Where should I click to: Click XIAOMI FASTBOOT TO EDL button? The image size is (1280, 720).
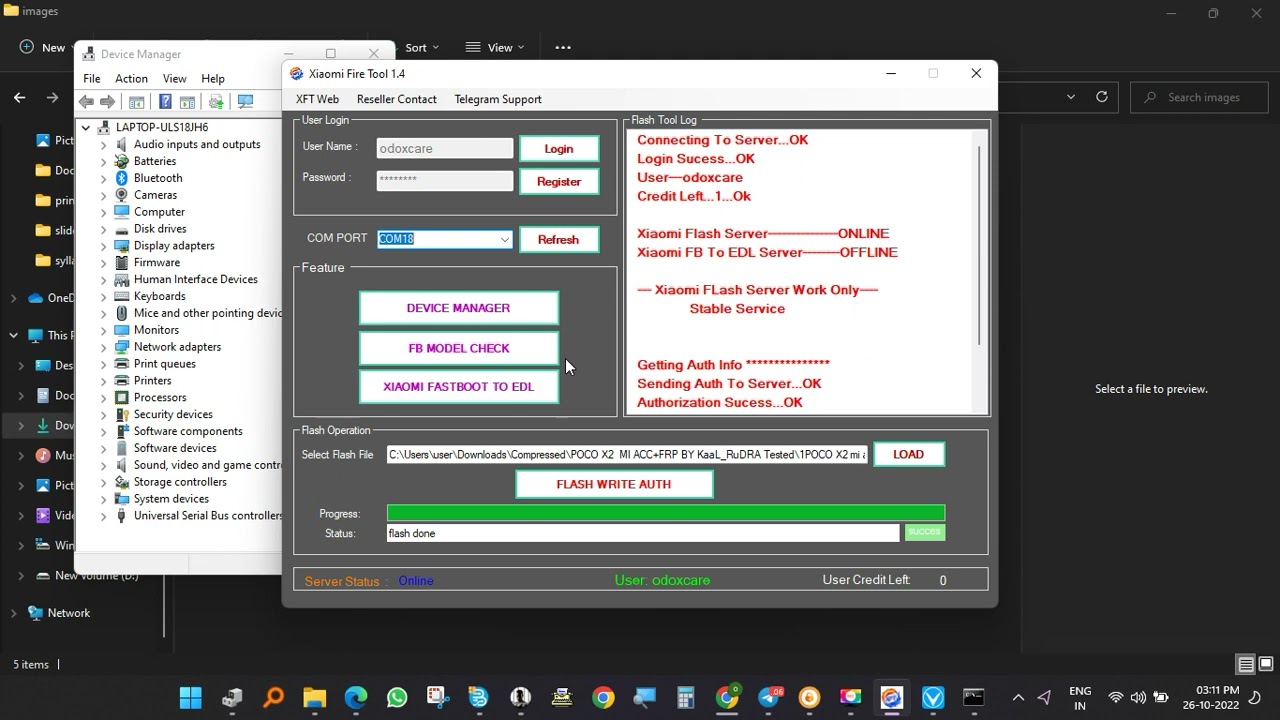tap(459, 387)
